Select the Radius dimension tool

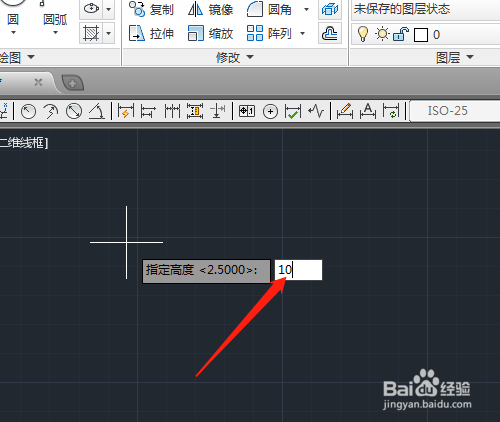[28, 111]
